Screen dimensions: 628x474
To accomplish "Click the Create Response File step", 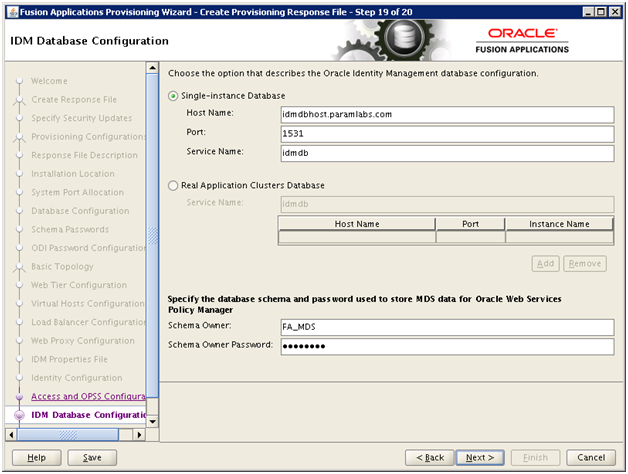I will coord(74,99).
